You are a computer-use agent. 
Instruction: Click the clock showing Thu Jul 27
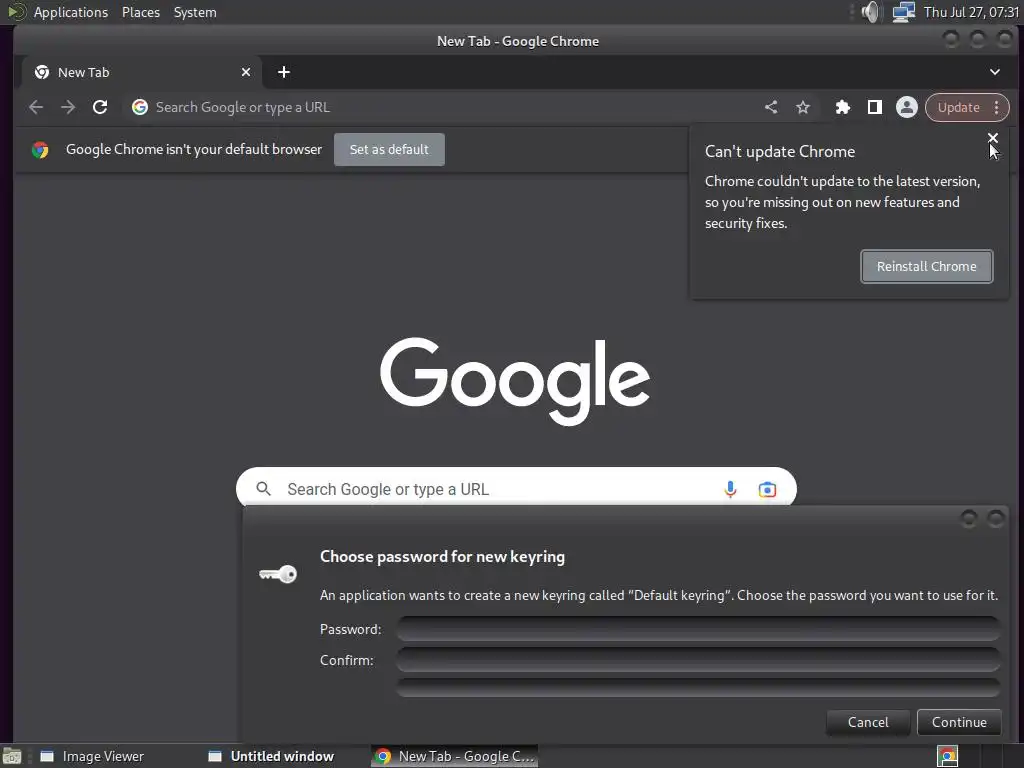pos(971,12)
